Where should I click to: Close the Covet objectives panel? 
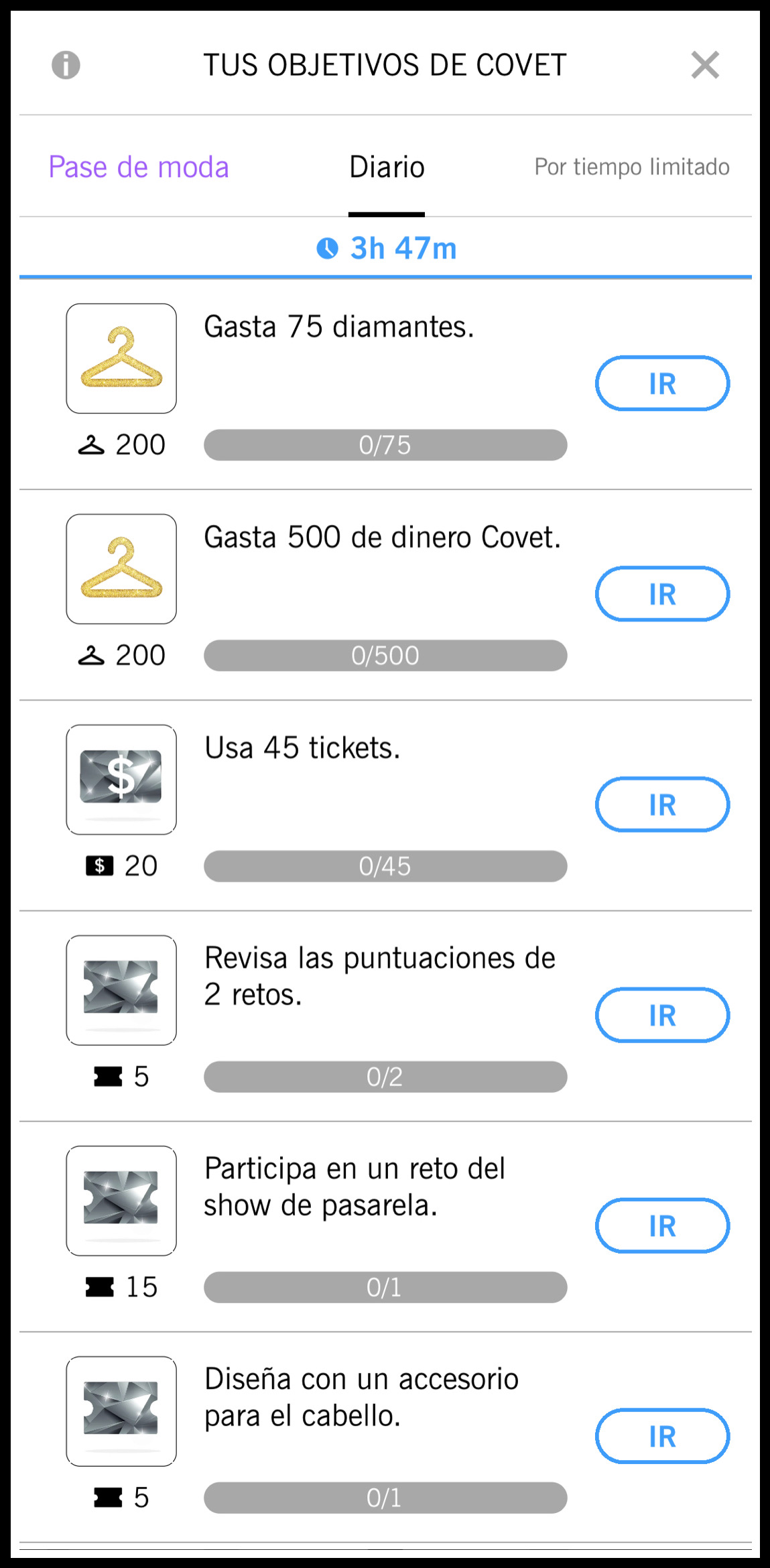coord(705,65)
